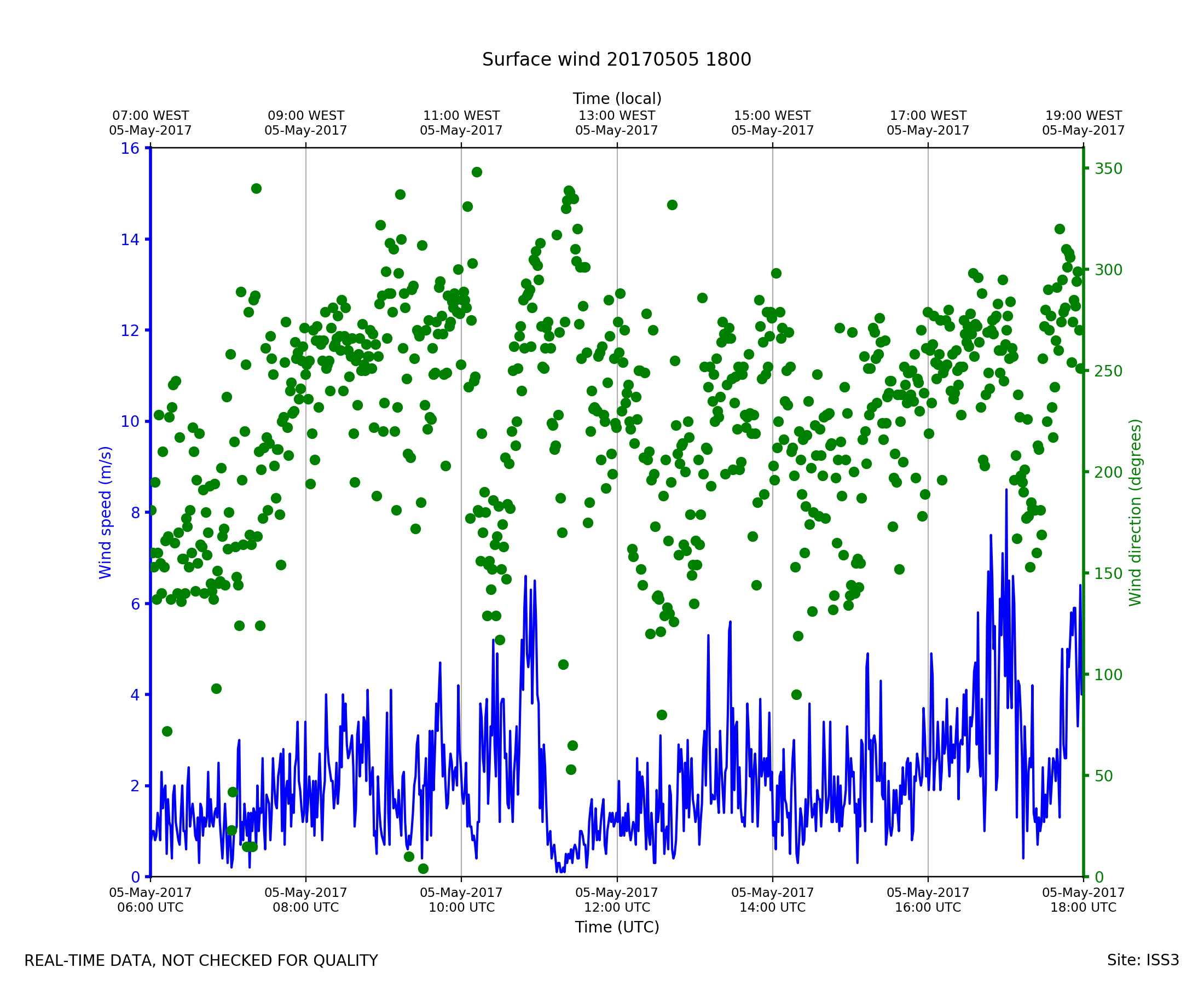Click the green 'Wind direction (degrees)' axis label
This screenshot has height=985, width=1204.
(x=1135, y=512)
